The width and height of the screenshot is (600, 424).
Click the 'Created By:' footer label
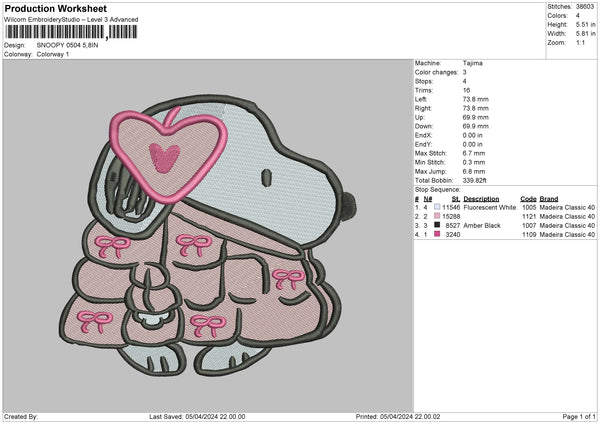[21, 416]
